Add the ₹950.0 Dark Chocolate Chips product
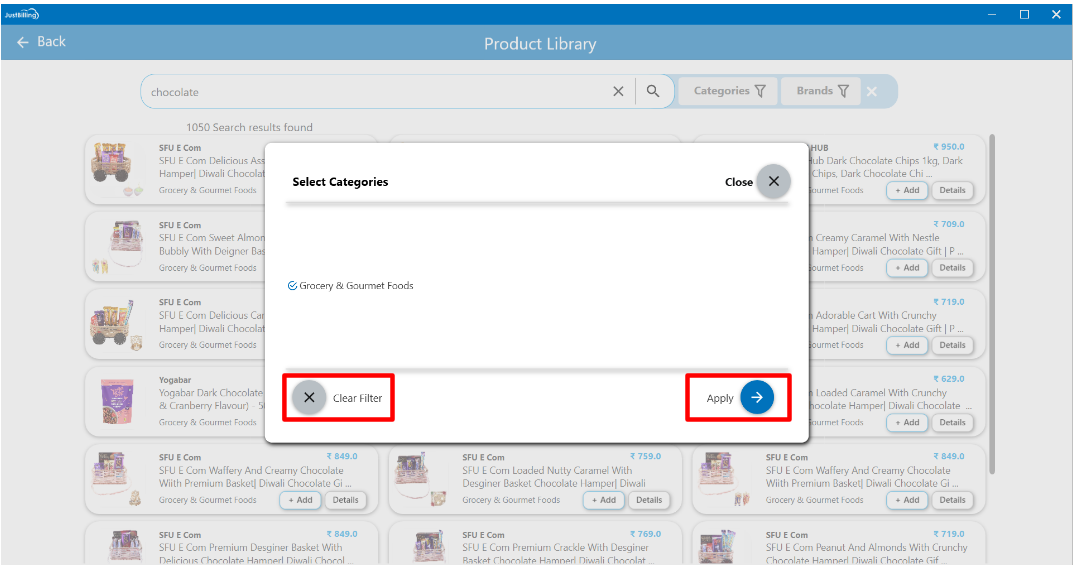This screenshot has width=1075, height=565. [x=908, y=190]
